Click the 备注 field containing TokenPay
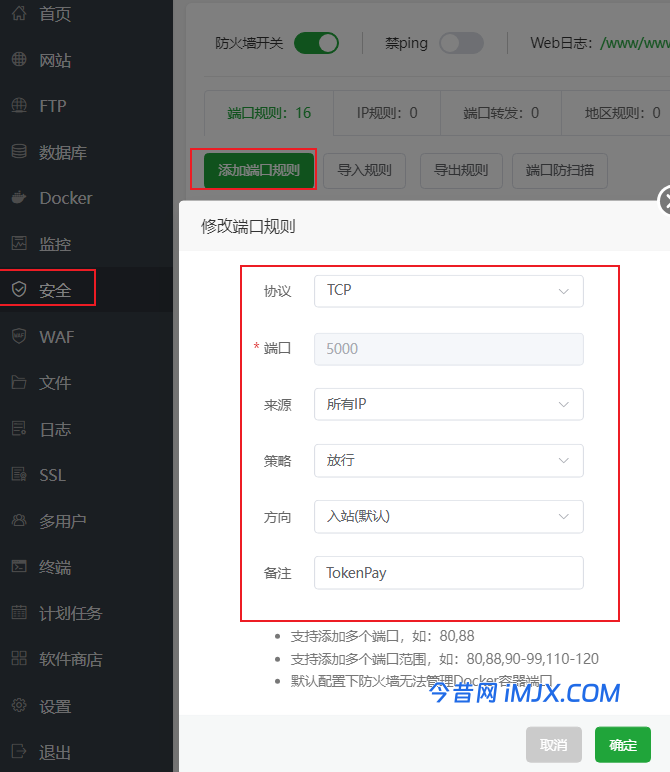 448,573
